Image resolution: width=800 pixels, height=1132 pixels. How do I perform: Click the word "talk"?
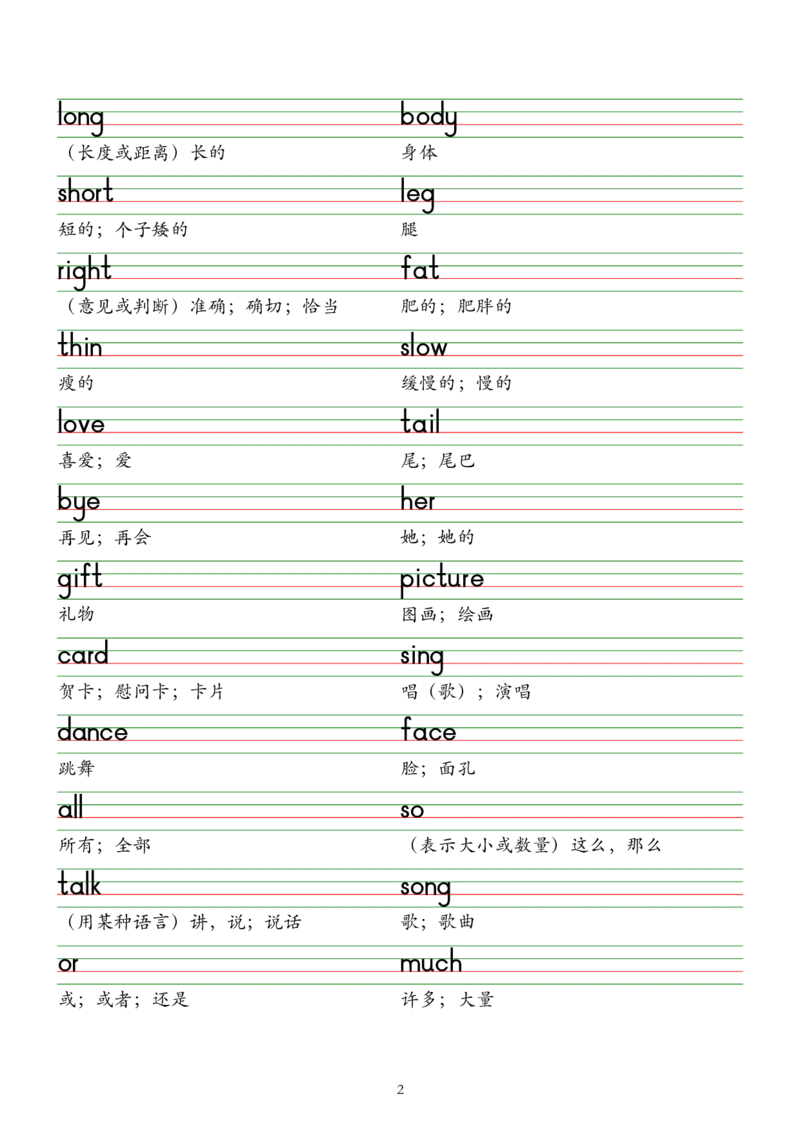(x=80, y=886)
